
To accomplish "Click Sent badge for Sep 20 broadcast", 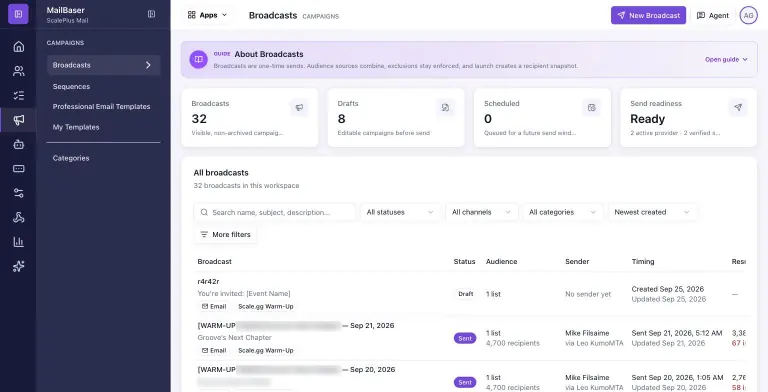I will click(x=465, y=382).
